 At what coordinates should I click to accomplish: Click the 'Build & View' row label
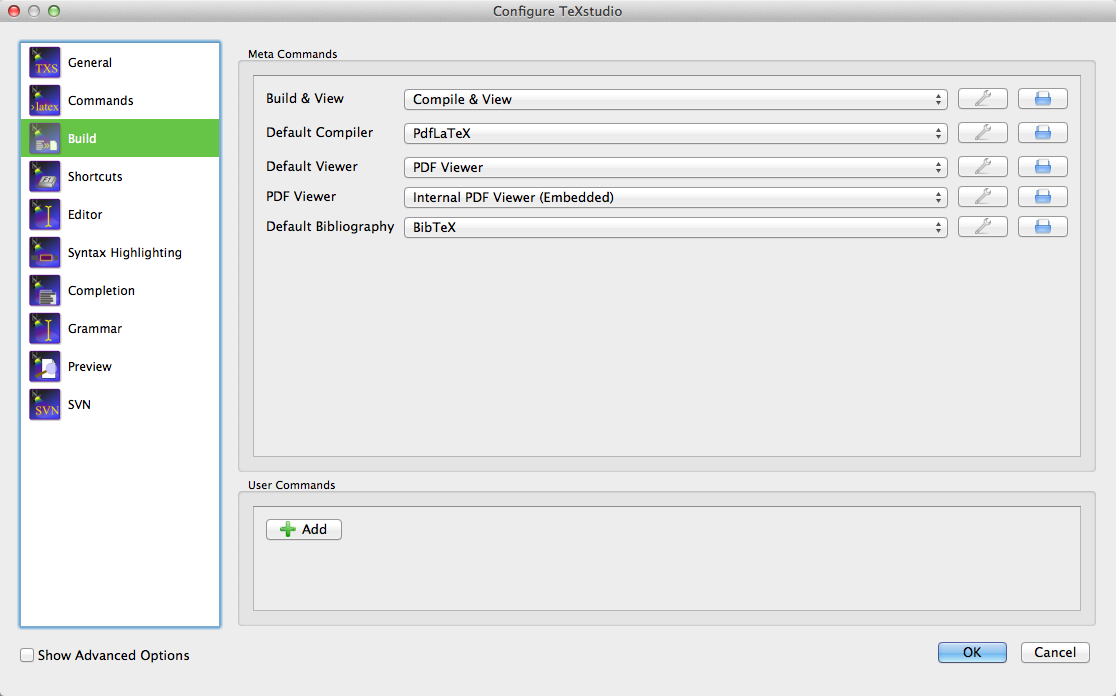click(305, 99)
